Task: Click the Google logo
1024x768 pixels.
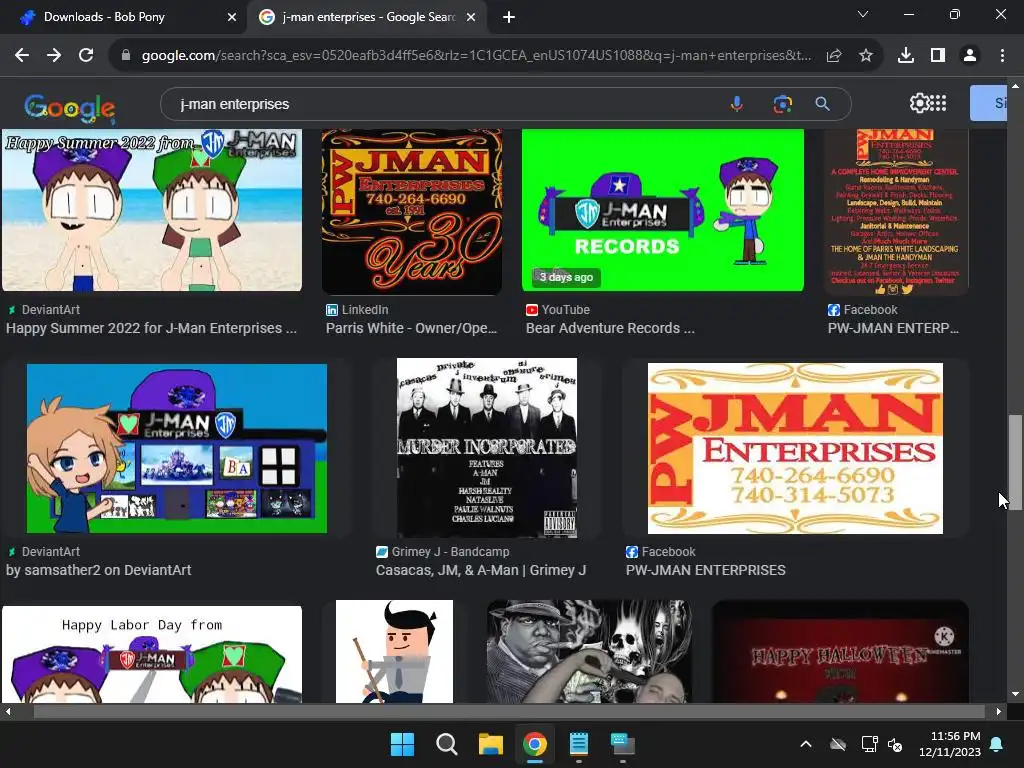Action: click(x=70, y=107)
